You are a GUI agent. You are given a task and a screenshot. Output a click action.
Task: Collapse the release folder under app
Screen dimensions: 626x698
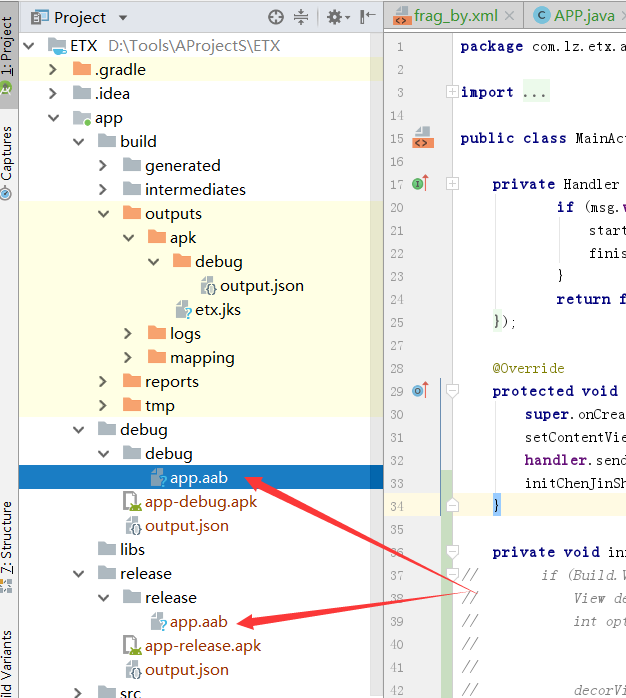[79, 574]
